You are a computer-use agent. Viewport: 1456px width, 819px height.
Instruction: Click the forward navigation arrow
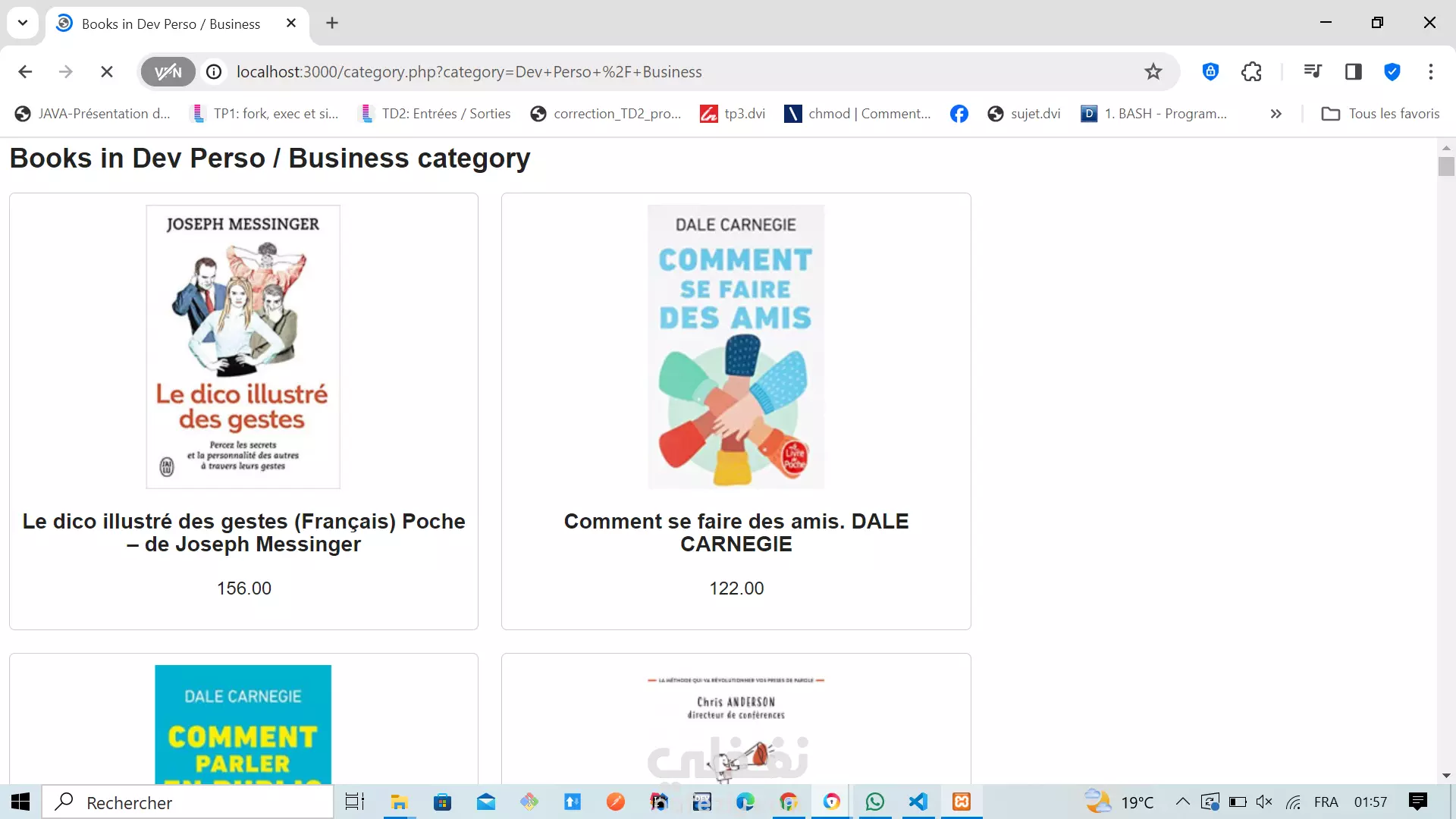pos(66,72)
